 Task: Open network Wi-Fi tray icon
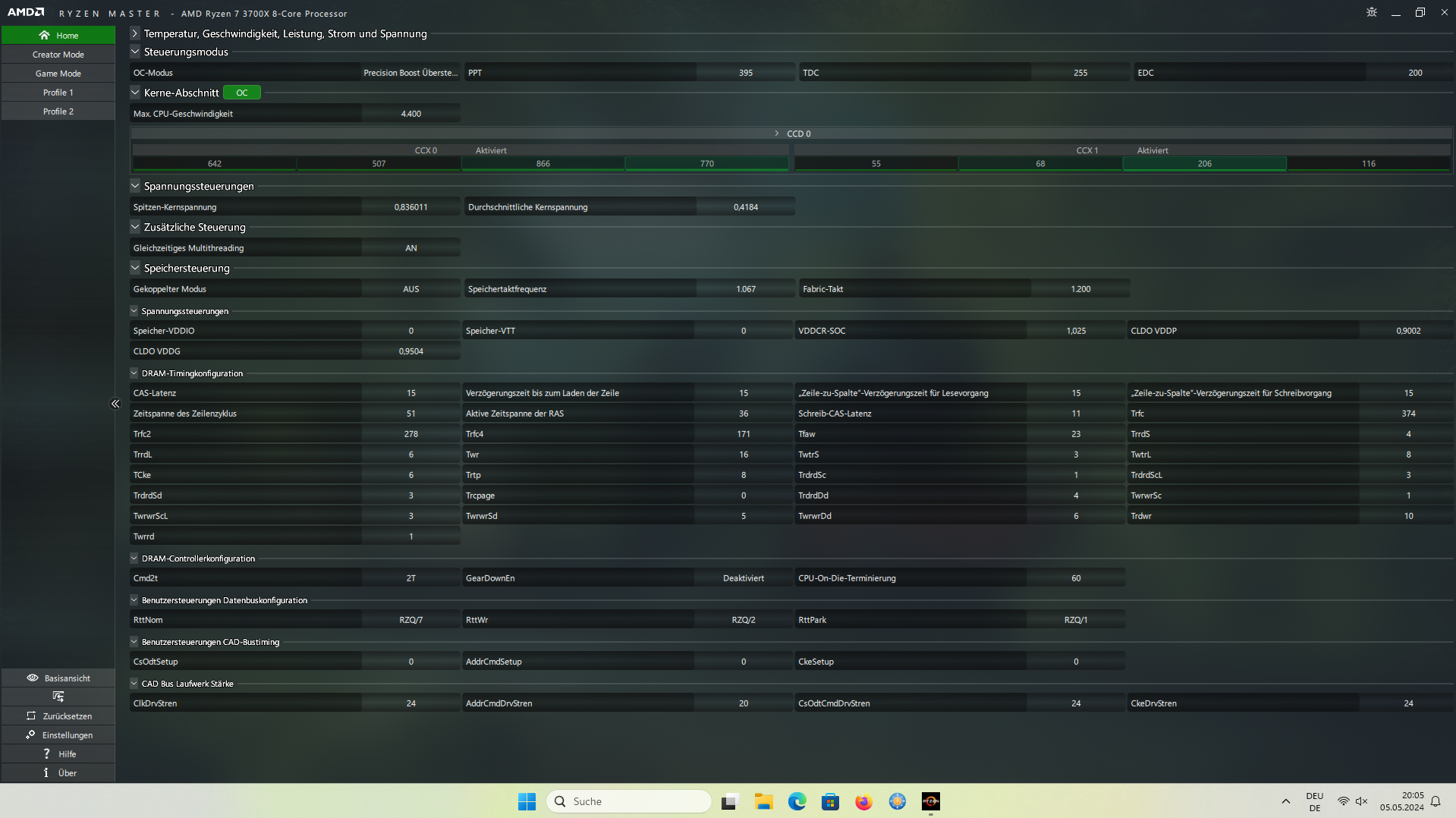pyautogui.click(x=1343, y=801)
